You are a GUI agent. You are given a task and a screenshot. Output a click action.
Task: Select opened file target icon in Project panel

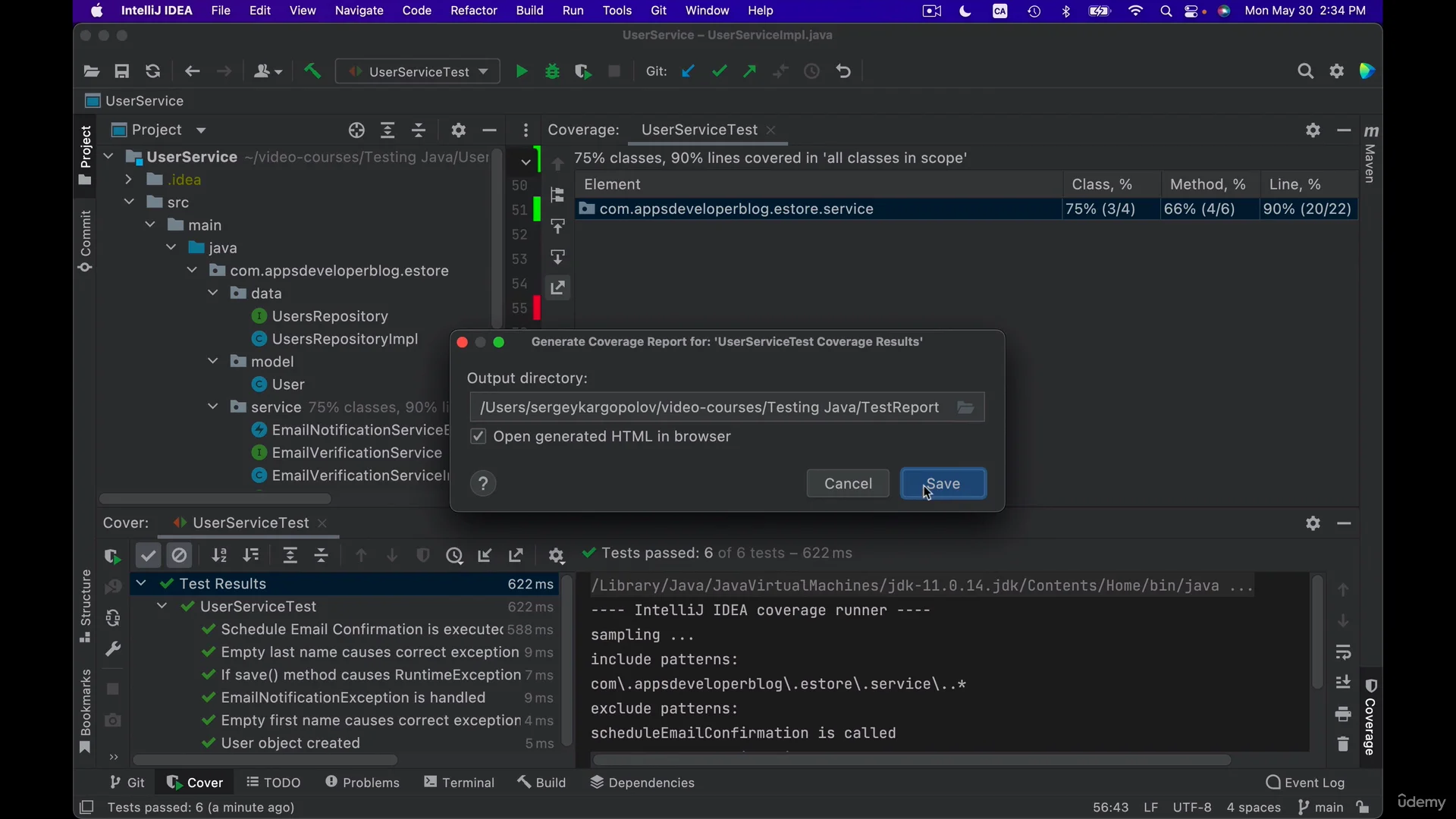pos(356,130)
